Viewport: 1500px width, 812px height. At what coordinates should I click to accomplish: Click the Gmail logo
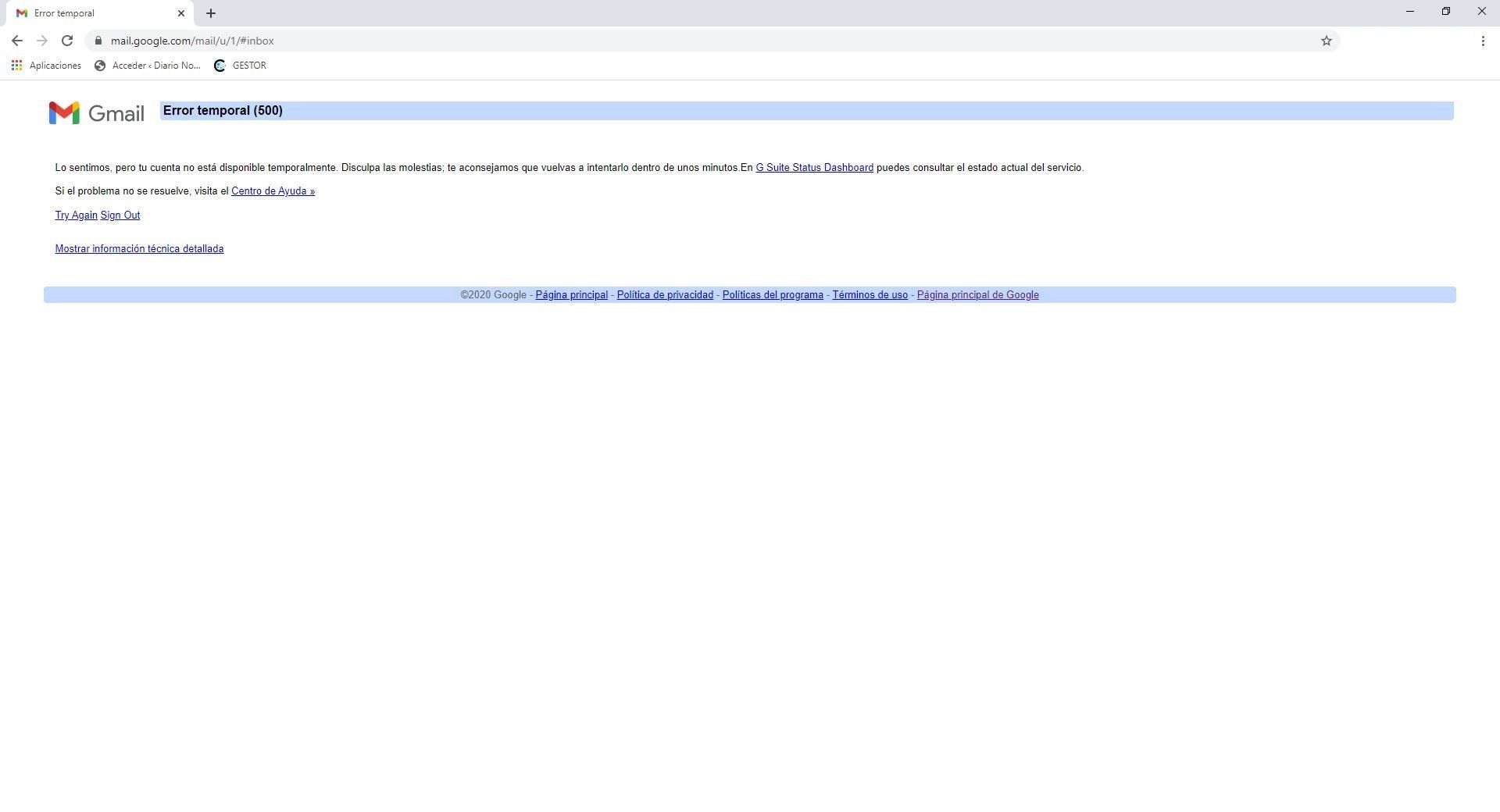(96, 113)
